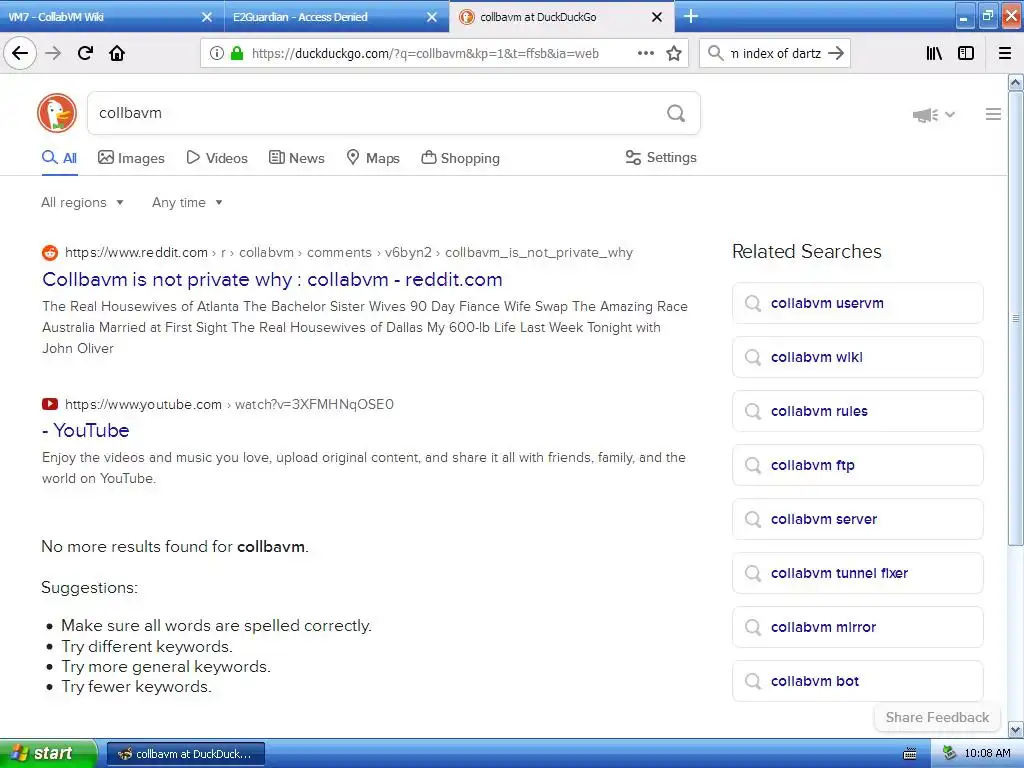Run search with DuckDuckGo magnifier button
The height and width of the screenshot is (768, 1024).
pyautogui.click(x=676, y=113)
